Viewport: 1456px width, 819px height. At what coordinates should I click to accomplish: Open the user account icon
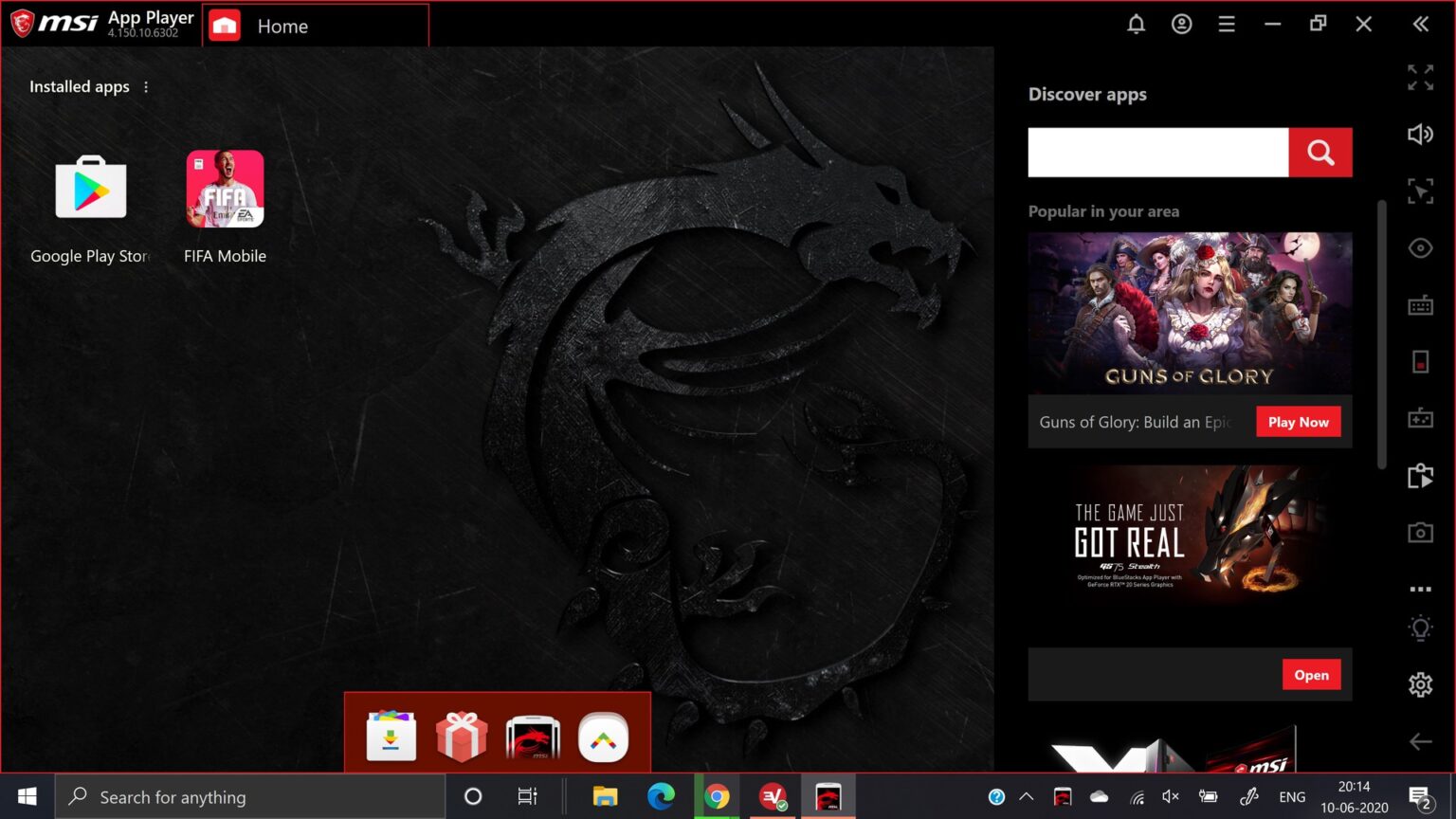click(1181, 25)
